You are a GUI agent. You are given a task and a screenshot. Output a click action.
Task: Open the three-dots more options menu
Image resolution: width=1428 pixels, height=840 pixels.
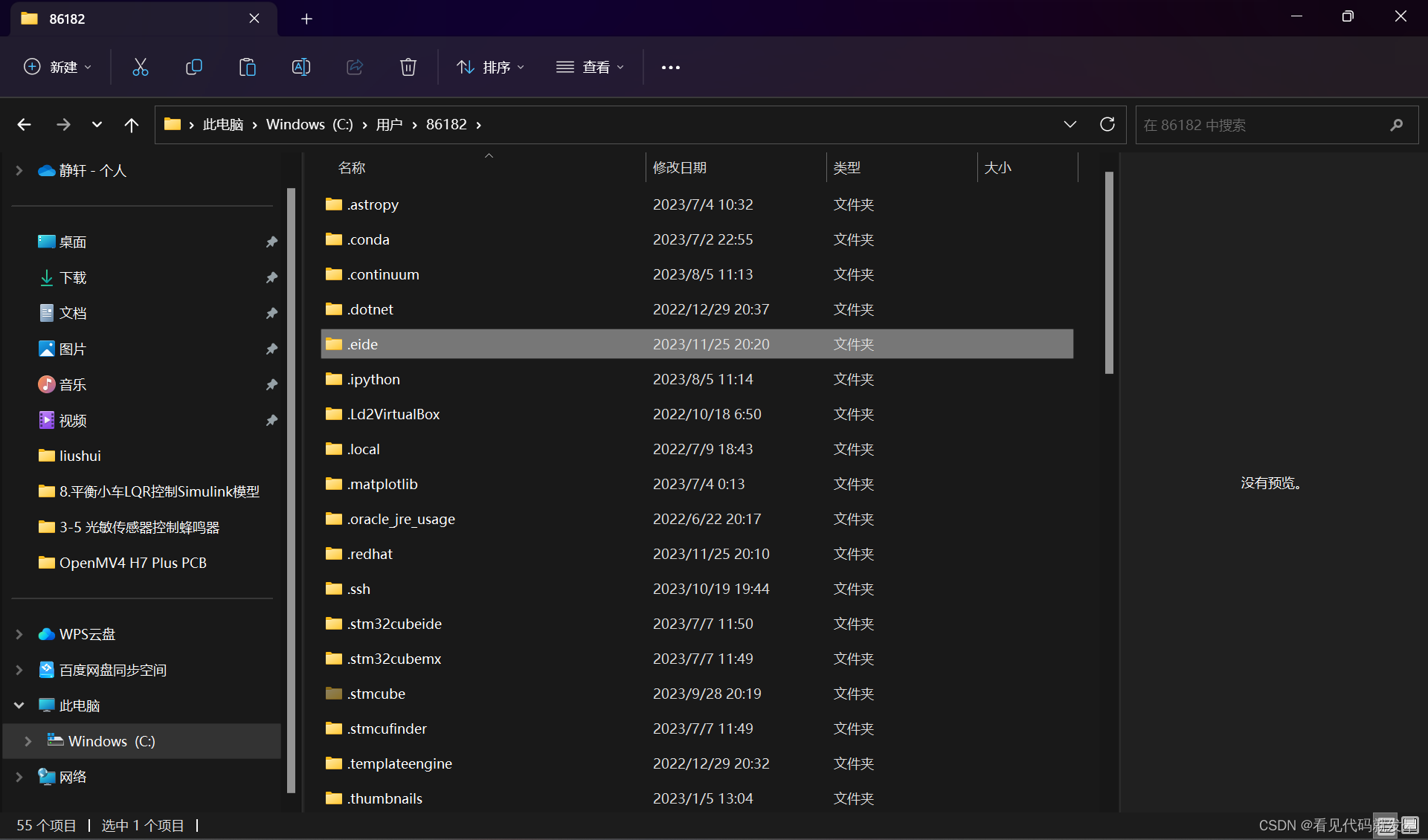[x=670, y=67]
